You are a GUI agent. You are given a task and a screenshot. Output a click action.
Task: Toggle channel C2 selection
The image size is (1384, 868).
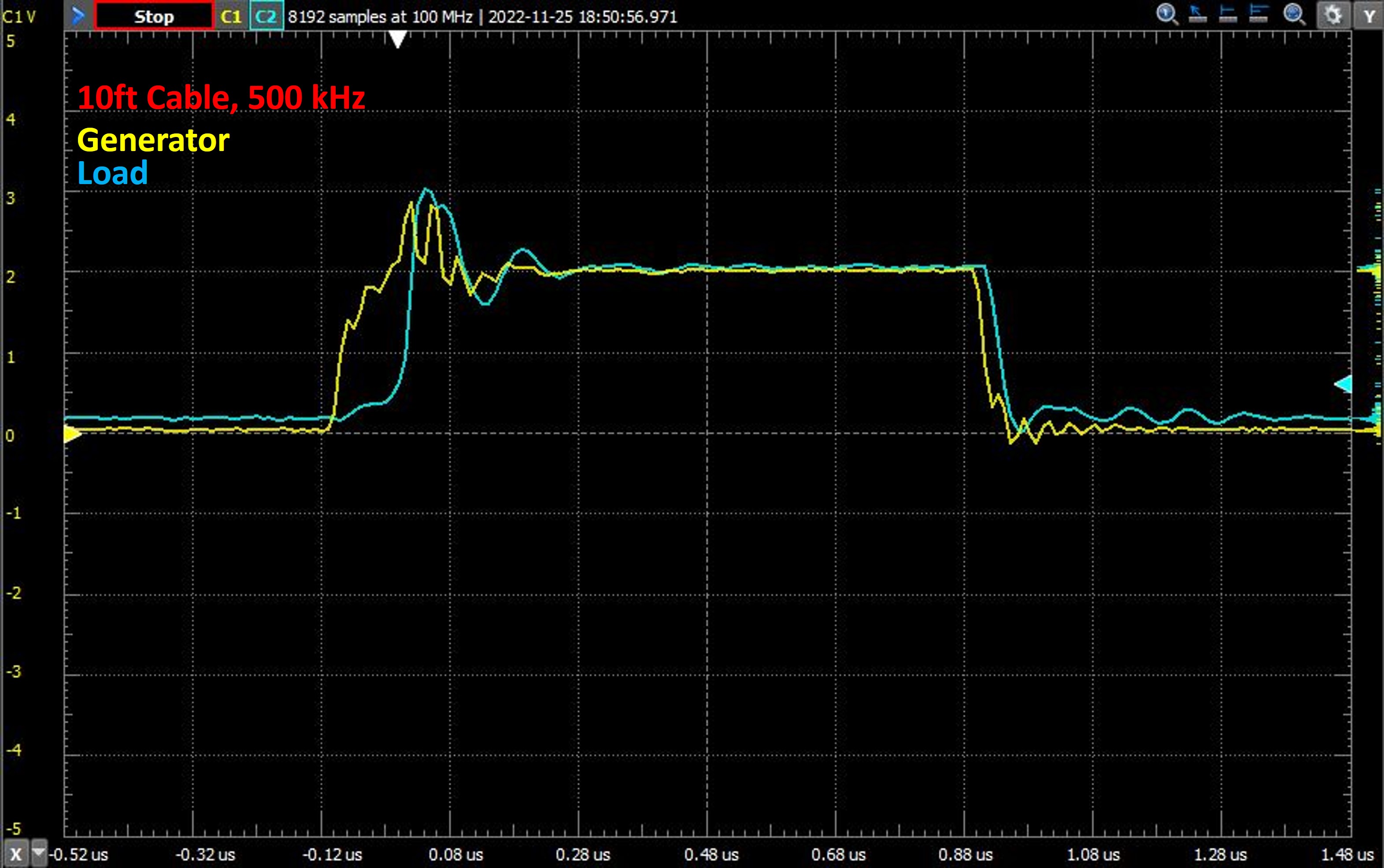266,16
